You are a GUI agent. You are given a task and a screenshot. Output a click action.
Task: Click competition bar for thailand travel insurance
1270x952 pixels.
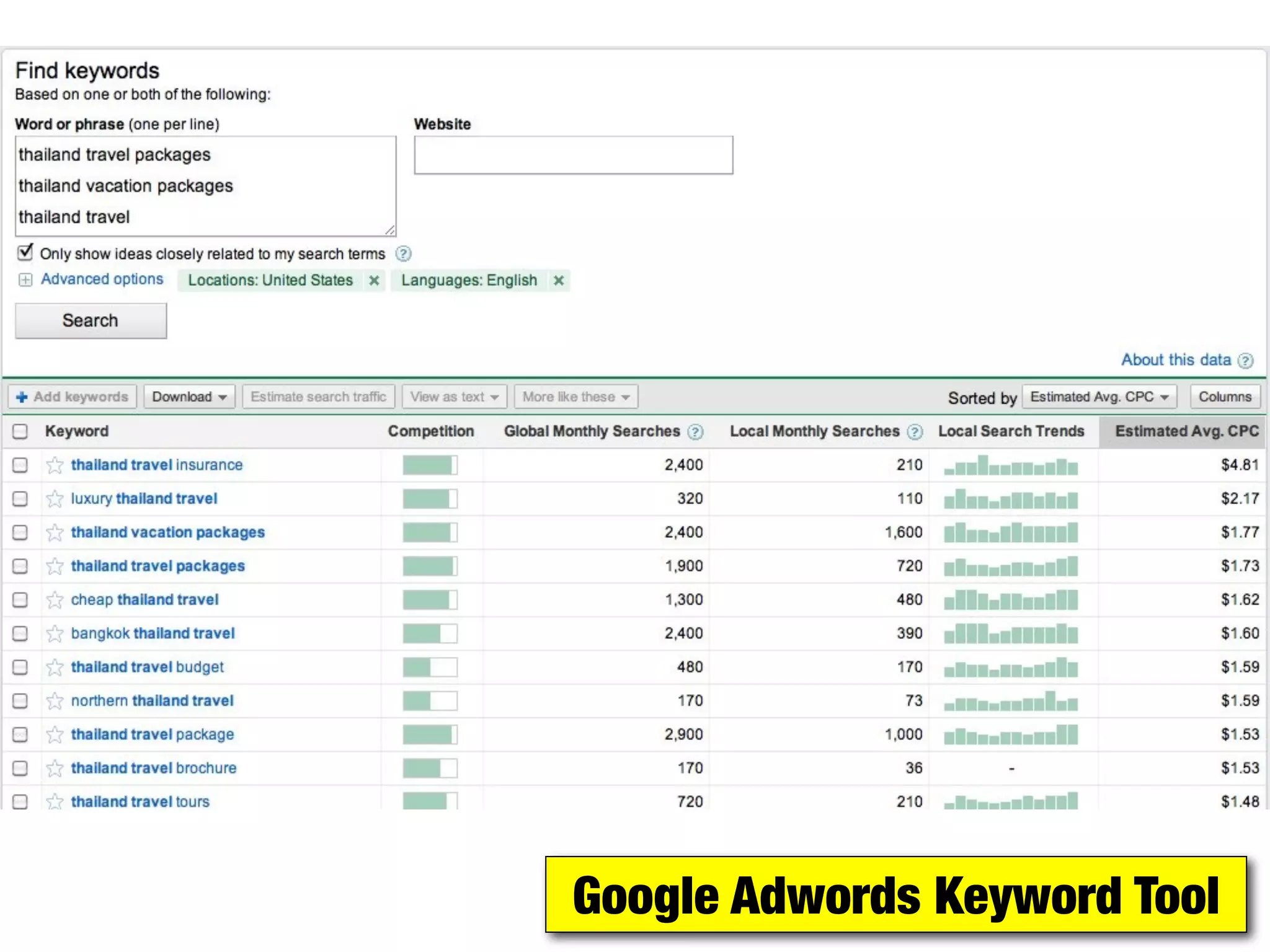pyautogui.click(x=430, y=465)
